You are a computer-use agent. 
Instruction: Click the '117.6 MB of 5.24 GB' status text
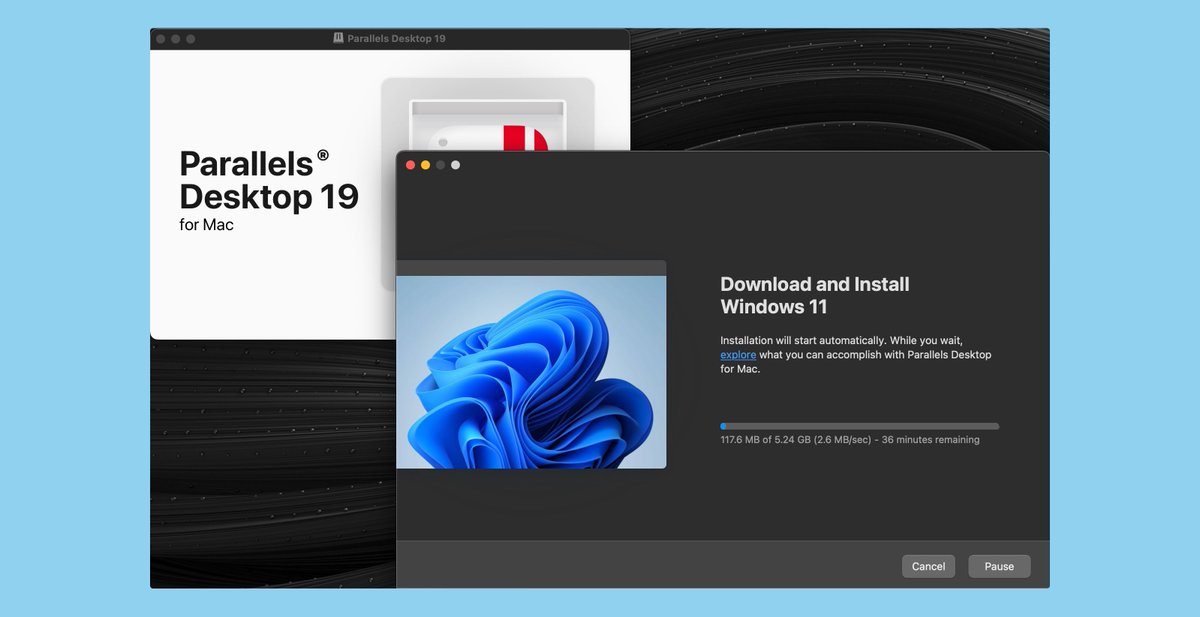click(850, 440)
